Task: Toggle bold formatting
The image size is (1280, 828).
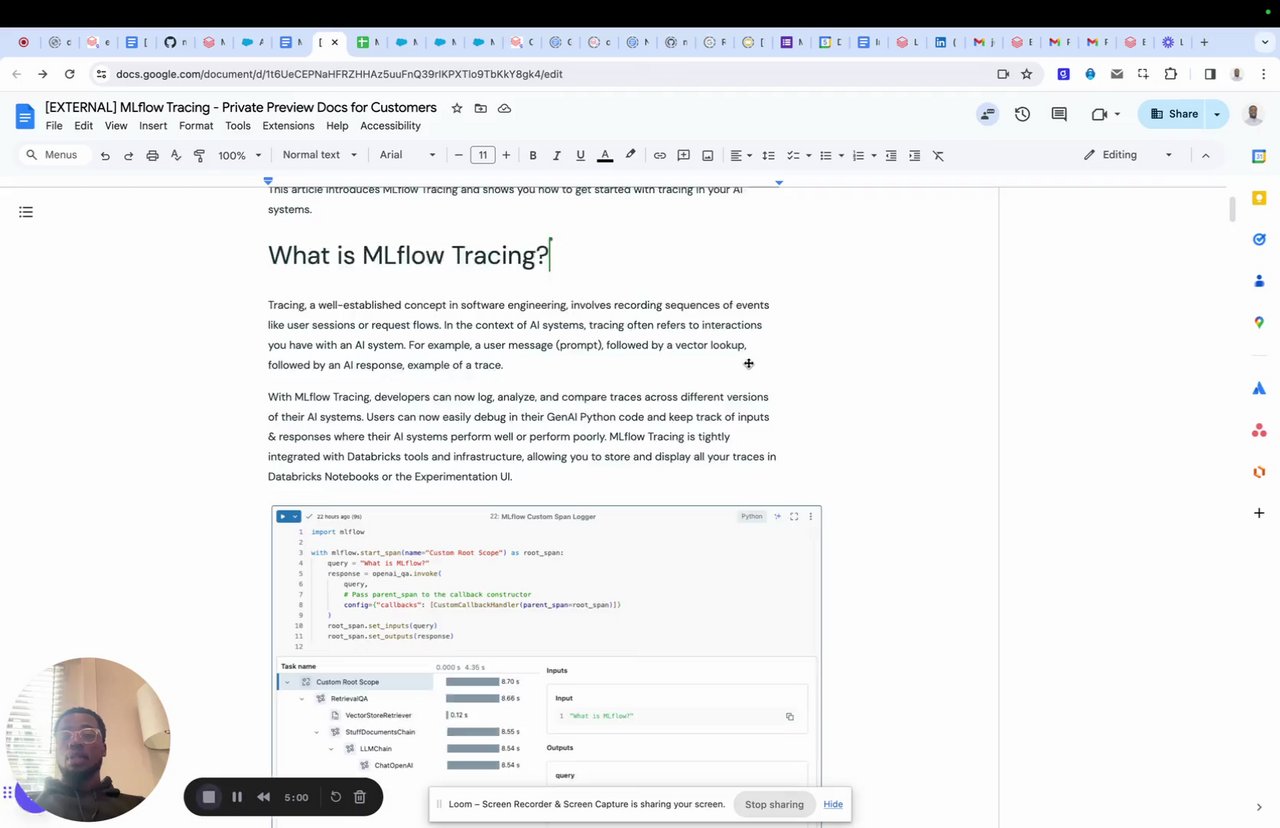Action: tap(533, 155)
